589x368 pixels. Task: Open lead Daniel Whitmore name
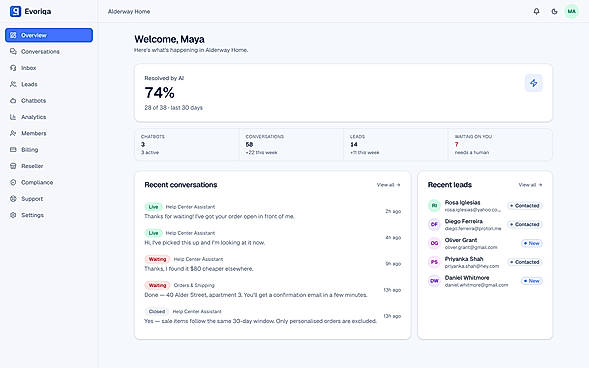point(467,278)
